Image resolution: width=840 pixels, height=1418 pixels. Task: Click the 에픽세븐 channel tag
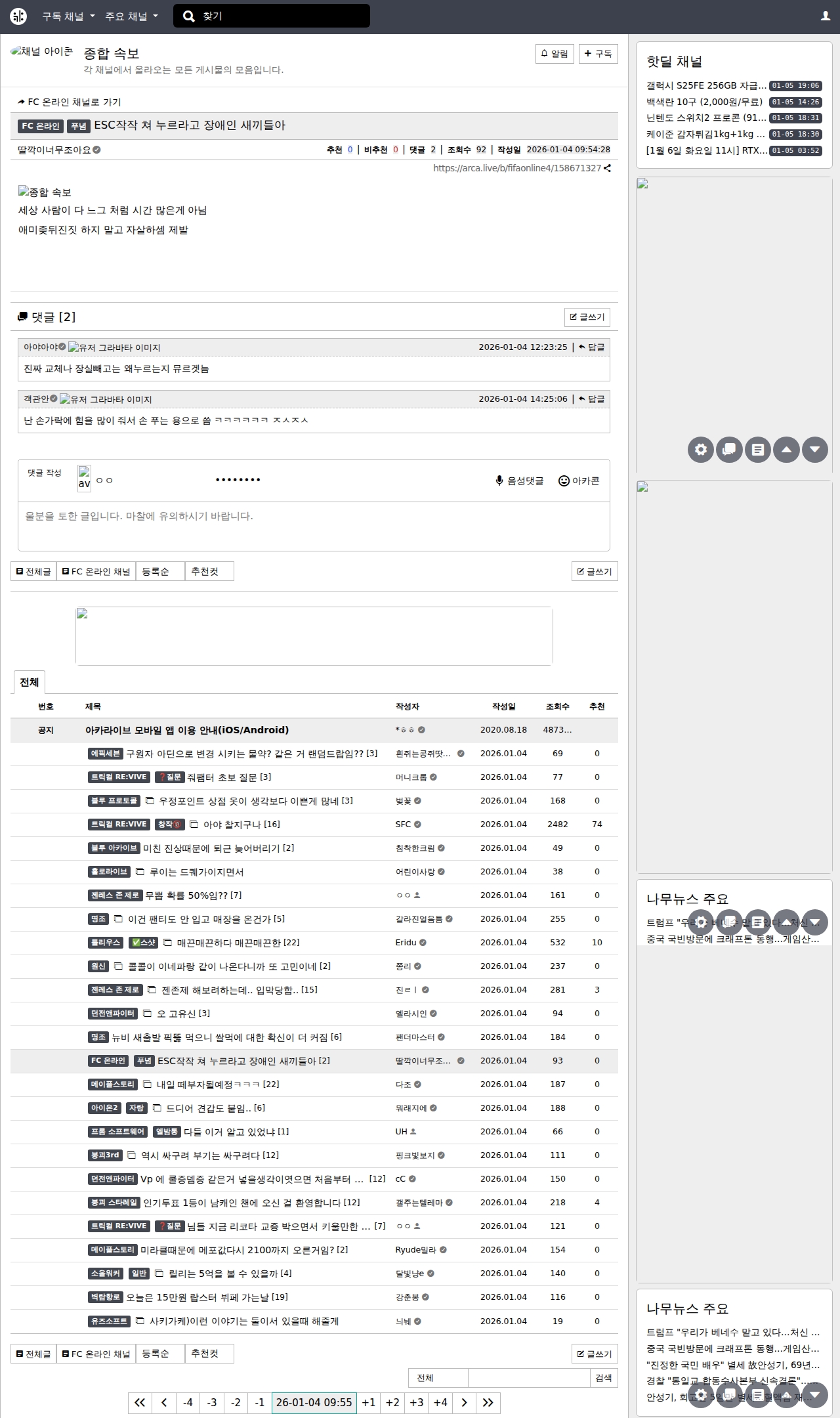[105, 754]
